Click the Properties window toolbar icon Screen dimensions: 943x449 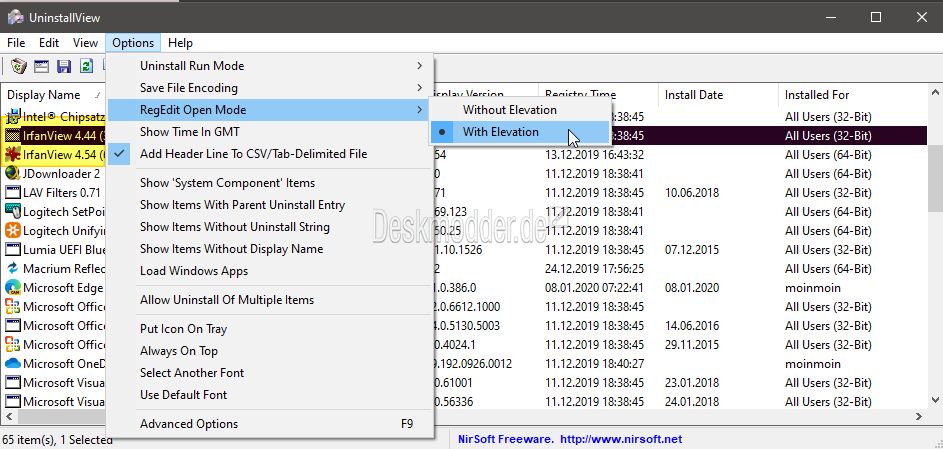pyautogui.click(x=41, y=66)
